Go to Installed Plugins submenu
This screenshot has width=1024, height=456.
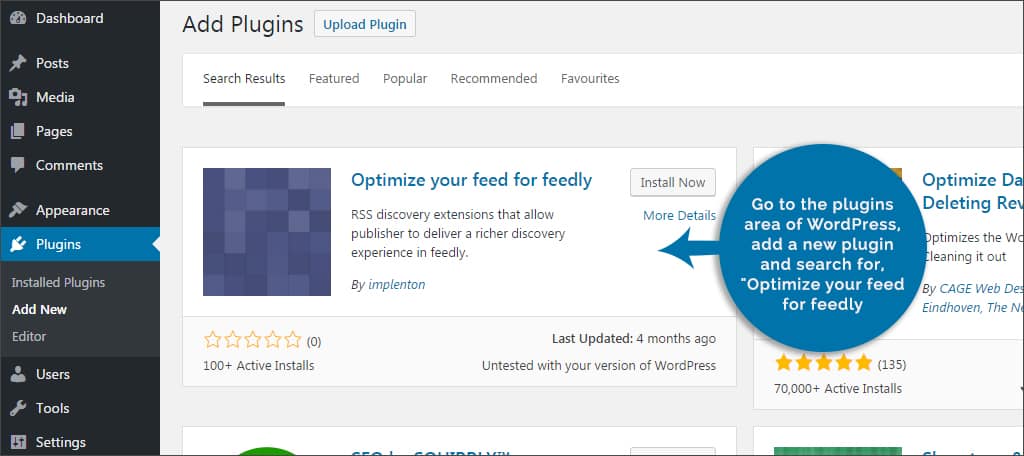59,283
